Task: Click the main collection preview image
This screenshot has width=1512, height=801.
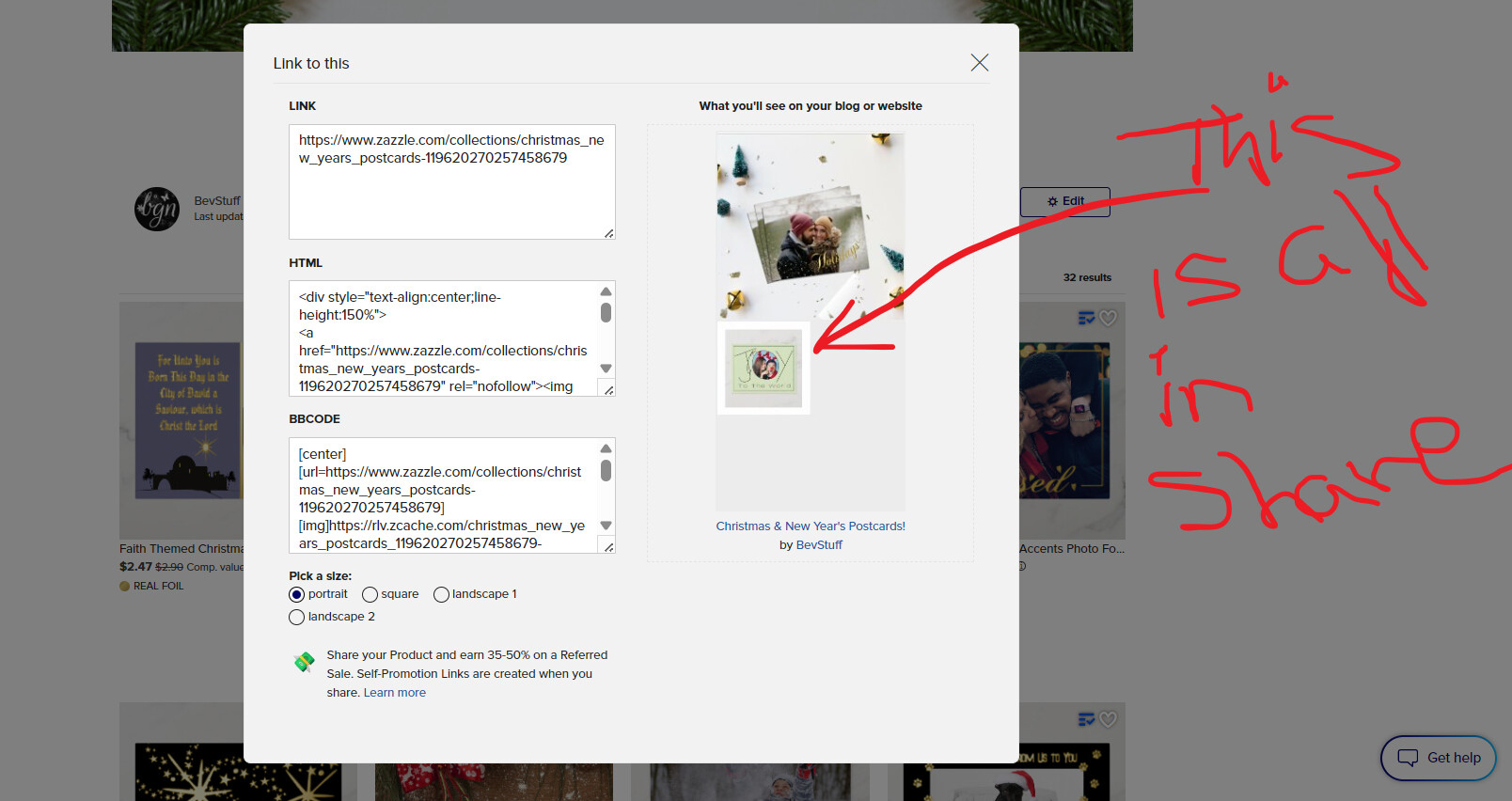Action: (x=811, y=226)
